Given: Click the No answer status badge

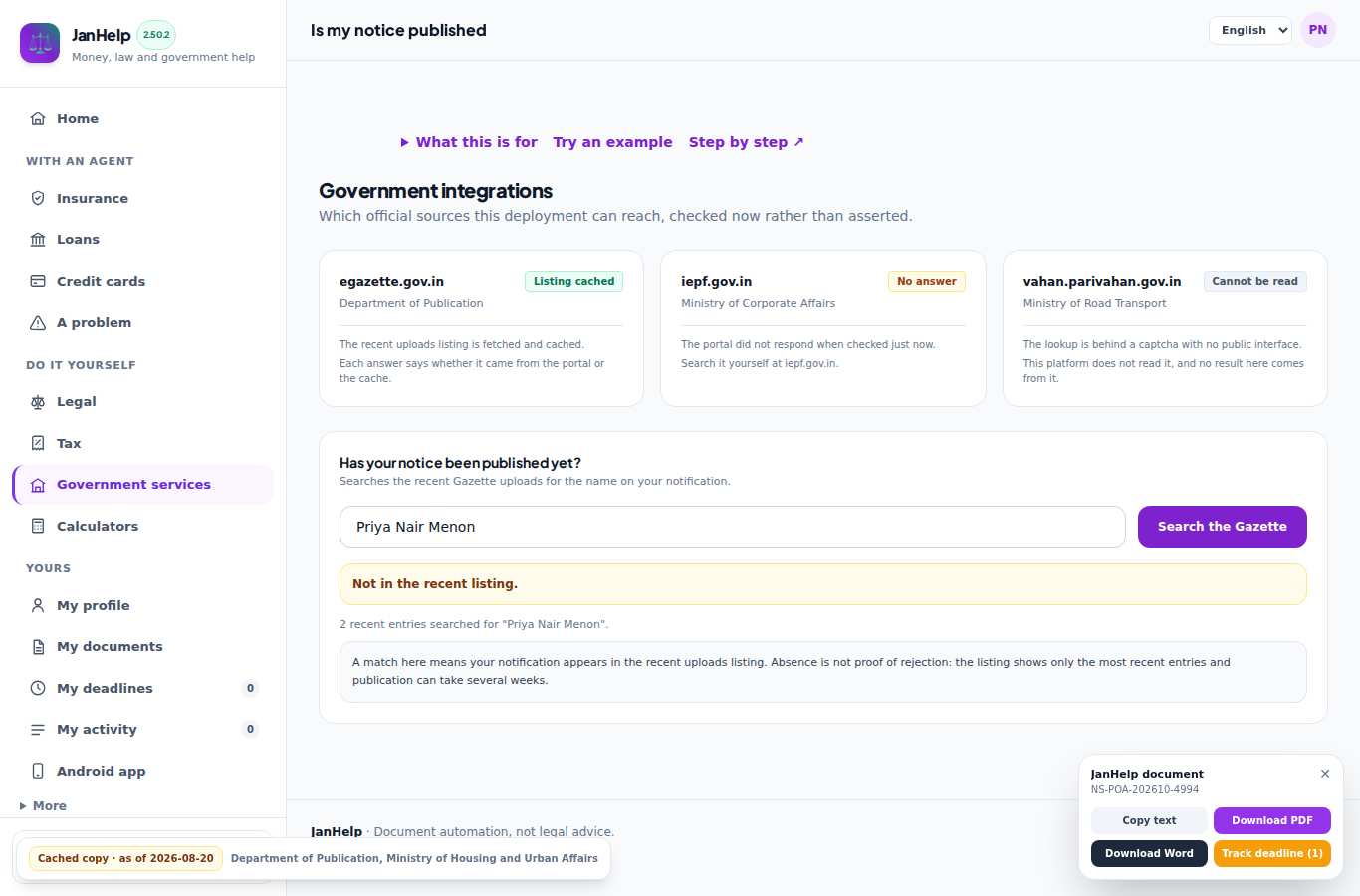Looking at the screenshot, I should click(927, 281).
